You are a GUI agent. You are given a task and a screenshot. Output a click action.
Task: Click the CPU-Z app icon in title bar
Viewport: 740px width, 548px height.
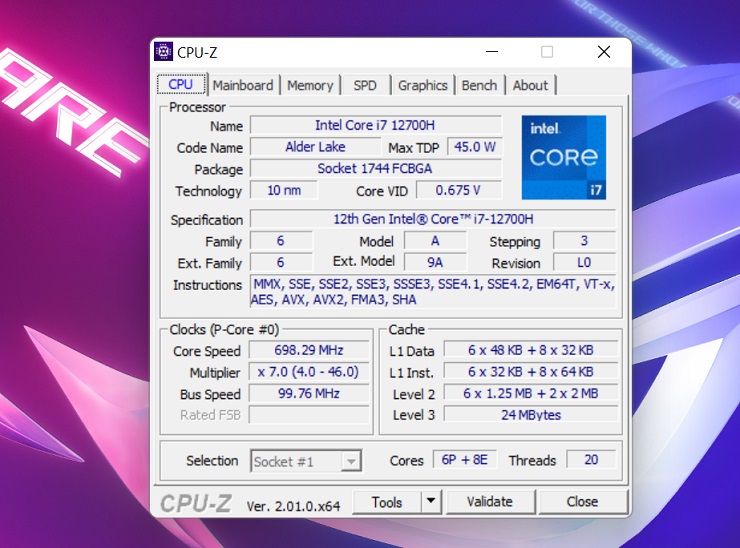(x=163, y=52)
